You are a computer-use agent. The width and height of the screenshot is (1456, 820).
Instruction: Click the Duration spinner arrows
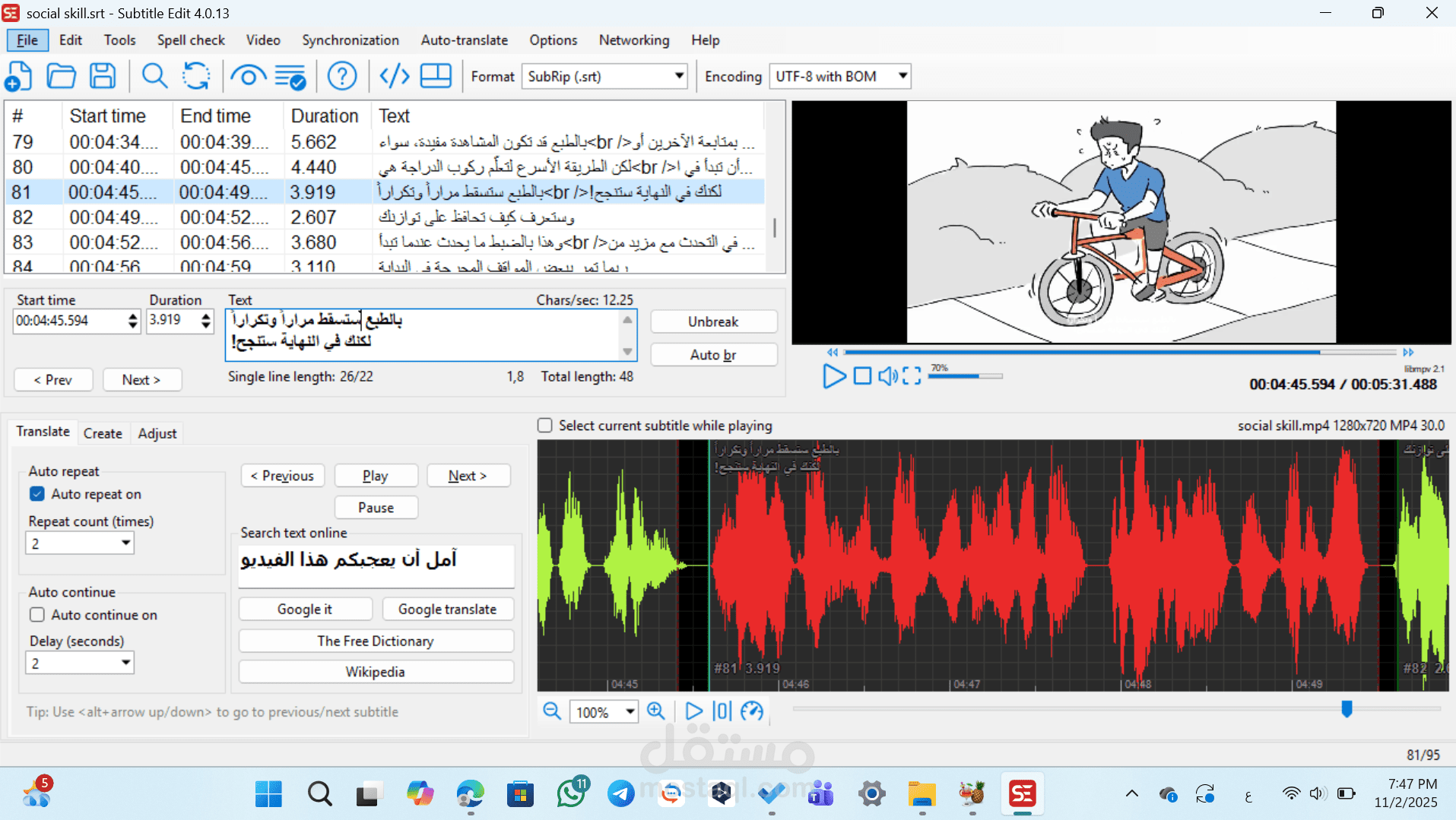coord(206,321)
